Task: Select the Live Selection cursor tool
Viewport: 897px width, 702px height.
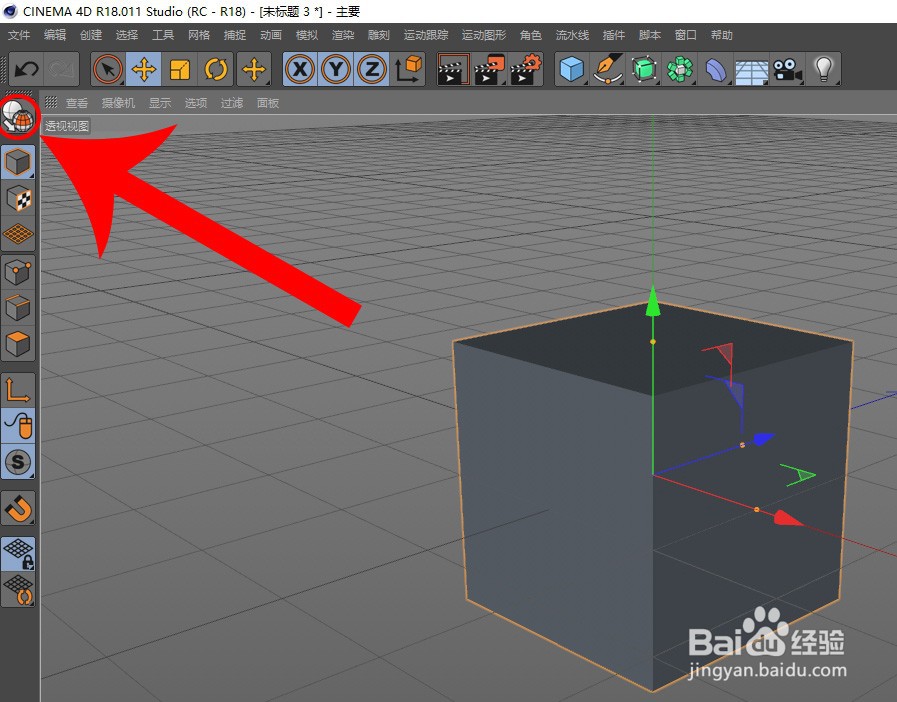Action: (x=108, y=69)
